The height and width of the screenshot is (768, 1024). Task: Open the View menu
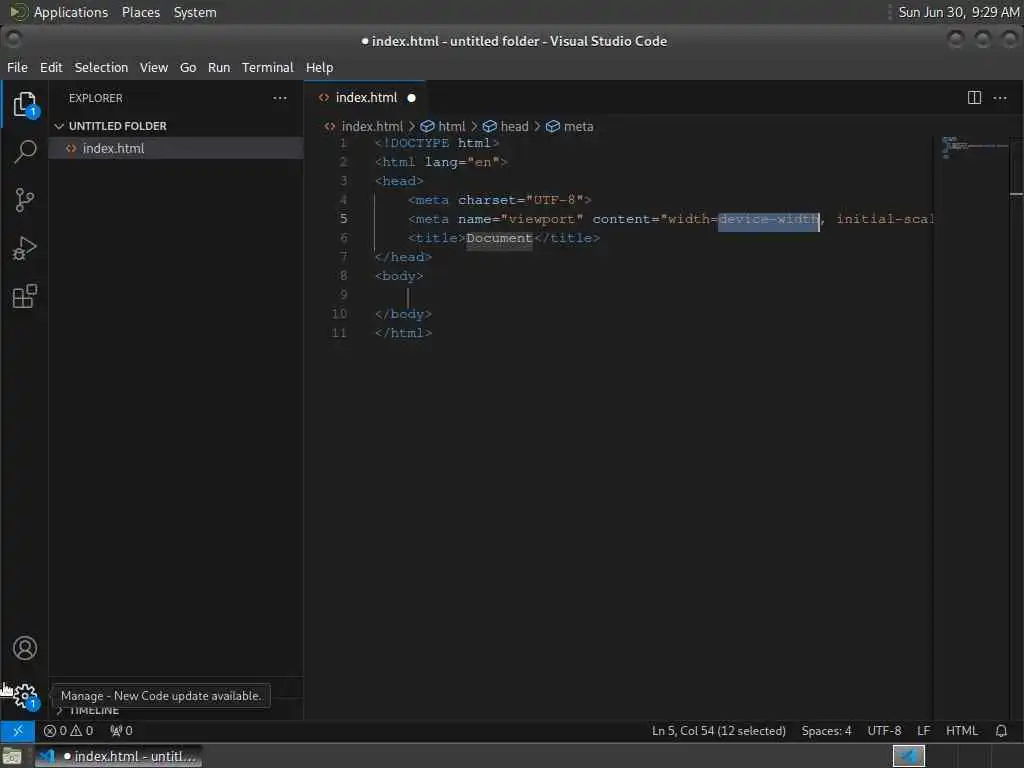tap(153, 67)
